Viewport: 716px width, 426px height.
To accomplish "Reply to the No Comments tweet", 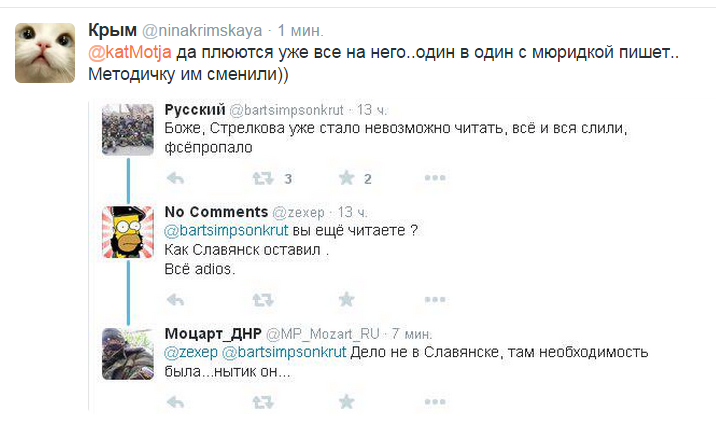I will pos(175,299).
